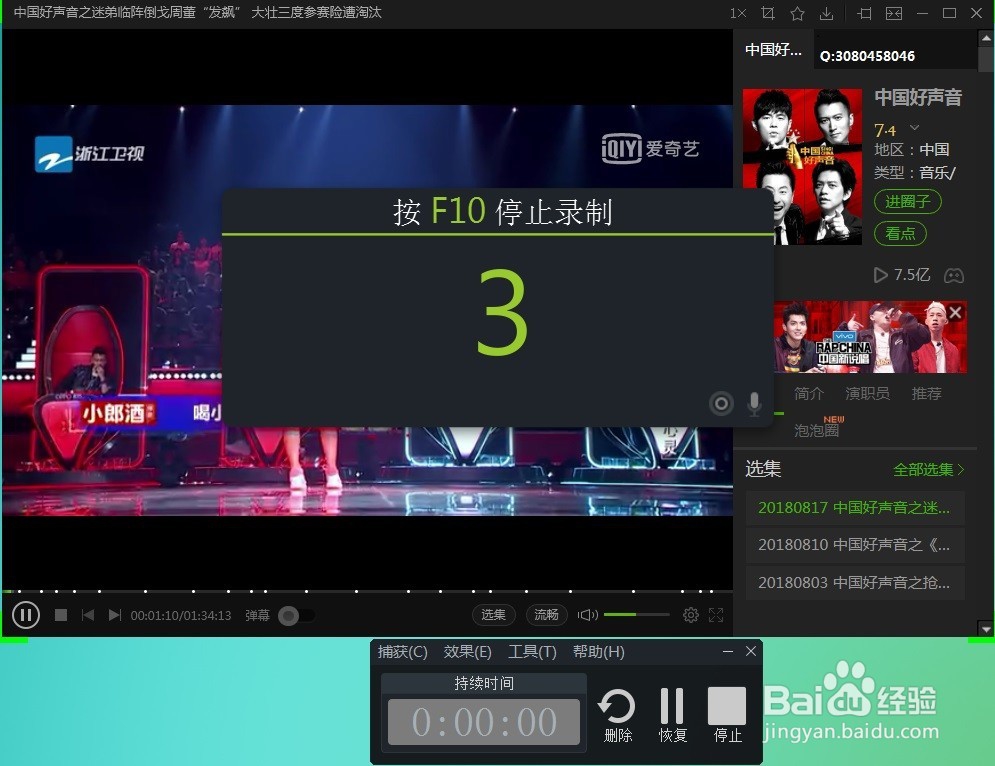Screen dimensions: 995x766
Task: Click the 进圈子 button
Action: click(x=907, y=202)
